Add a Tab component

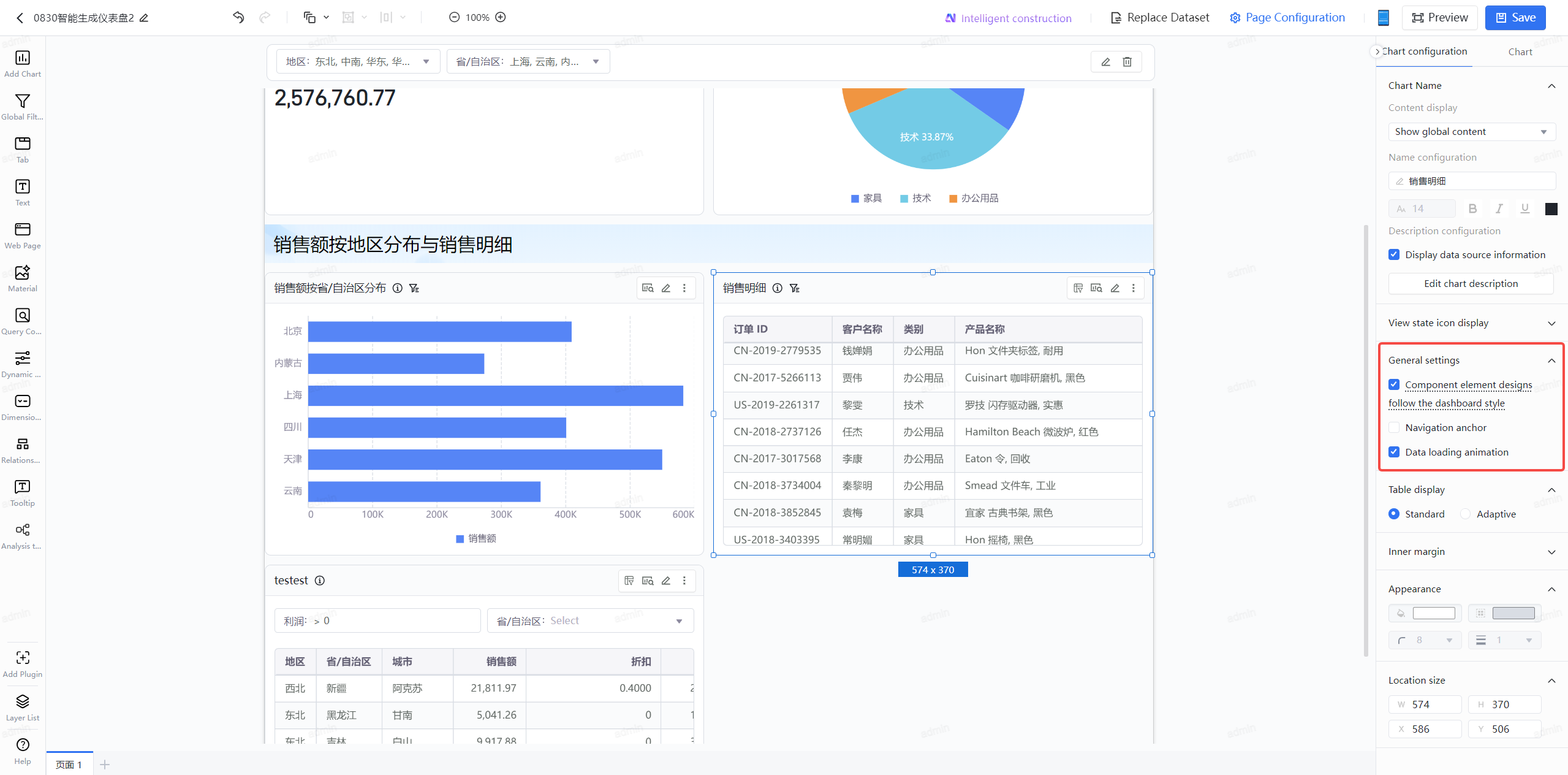coord(23,150)
